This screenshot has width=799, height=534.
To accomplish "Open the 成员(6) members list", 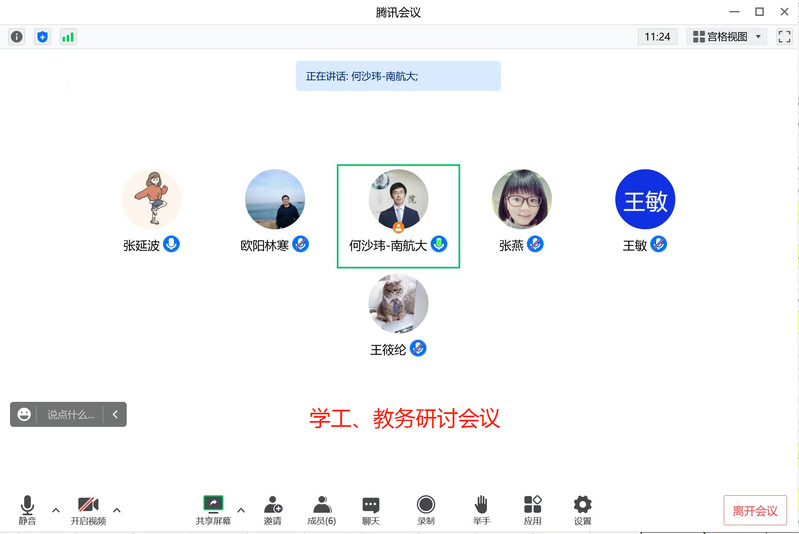I will [321, 509].
